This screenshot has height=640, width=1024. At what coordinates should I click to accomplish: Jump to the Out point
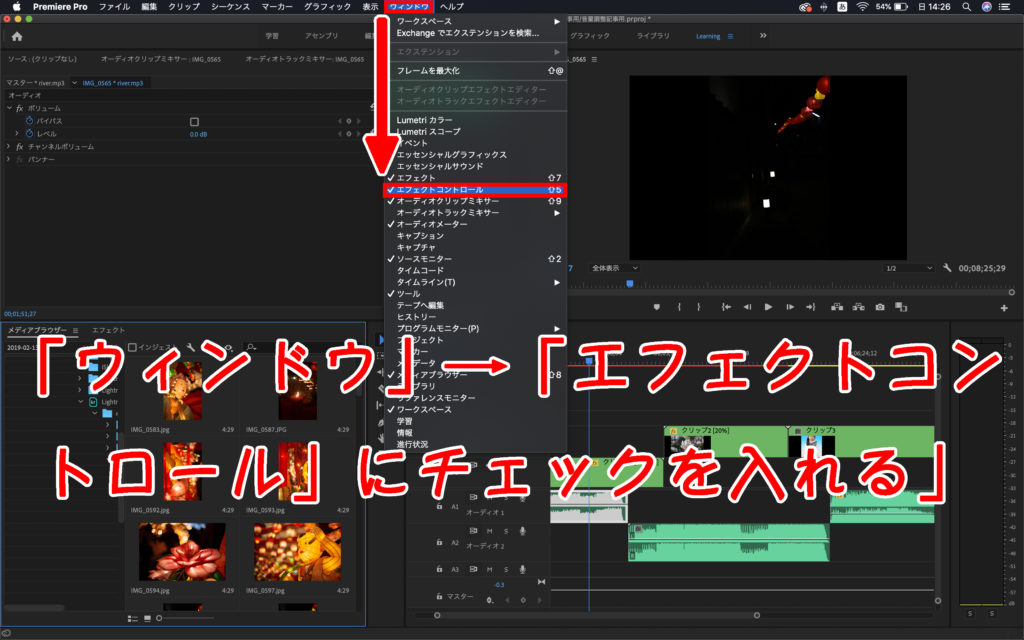click(810, 307)
